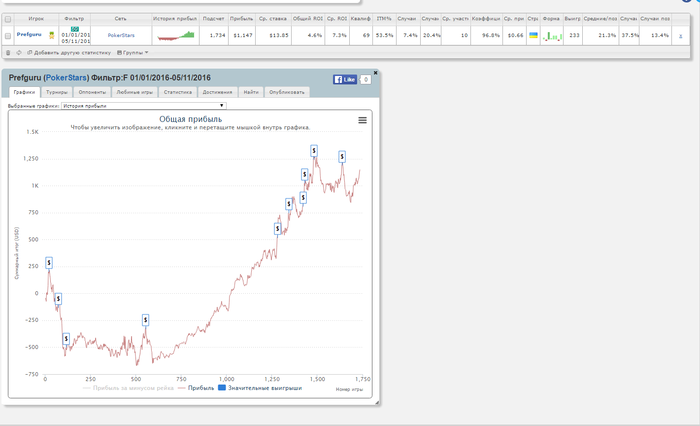Sort by the 'Фильтр' column header
This screenshot has width=700, height=426.
(74, 19)
